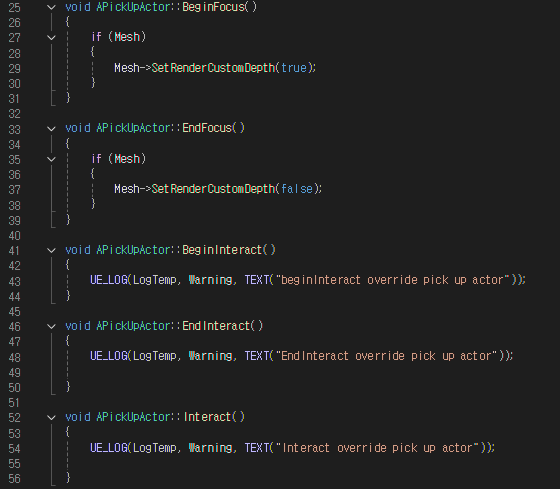Click Mesh pointer at start of line 37
The image size is (560, 489).
[x=127, y=189]
